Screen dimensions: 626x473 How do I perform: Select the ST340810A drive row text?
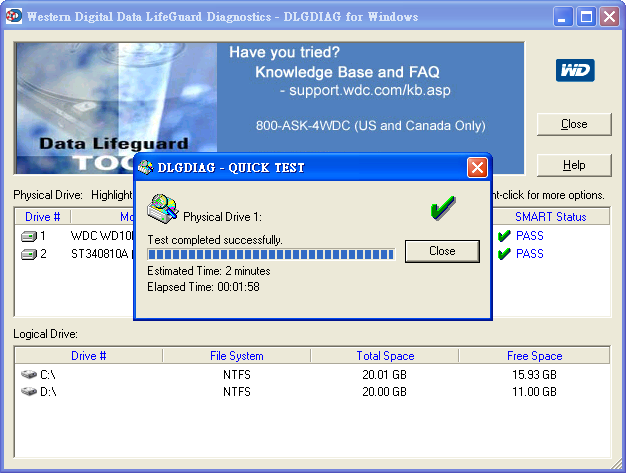pyautogui.click(x=102, y=254)
